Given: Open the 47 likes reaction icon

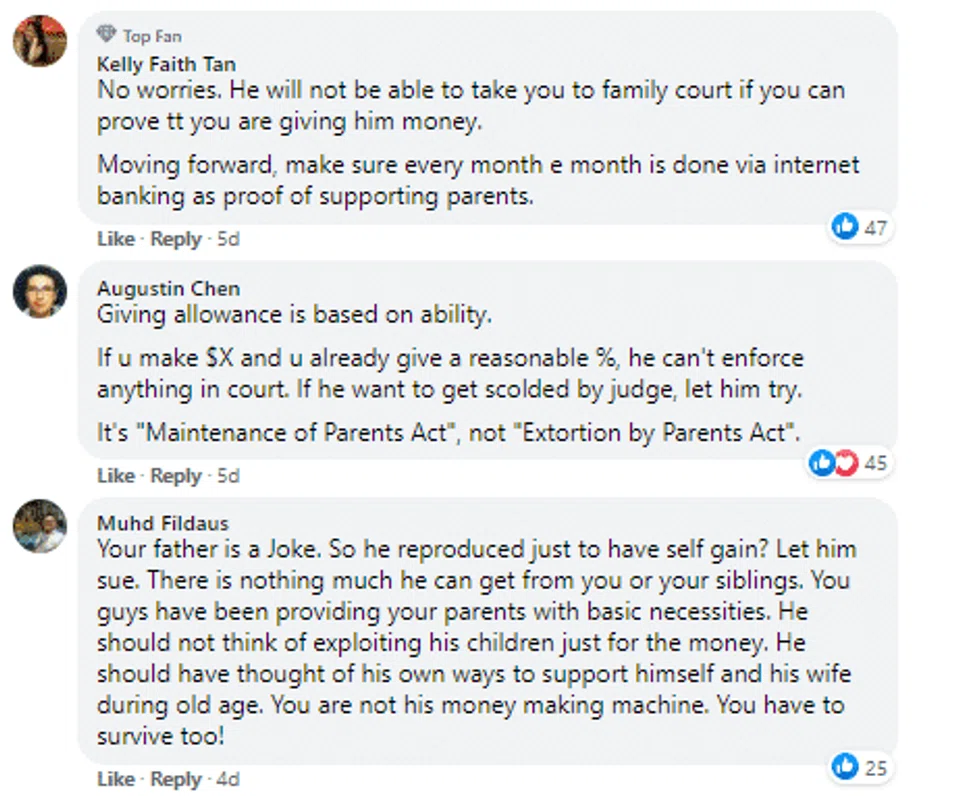Looking at the screenshot, I should (x=845, y=228).
